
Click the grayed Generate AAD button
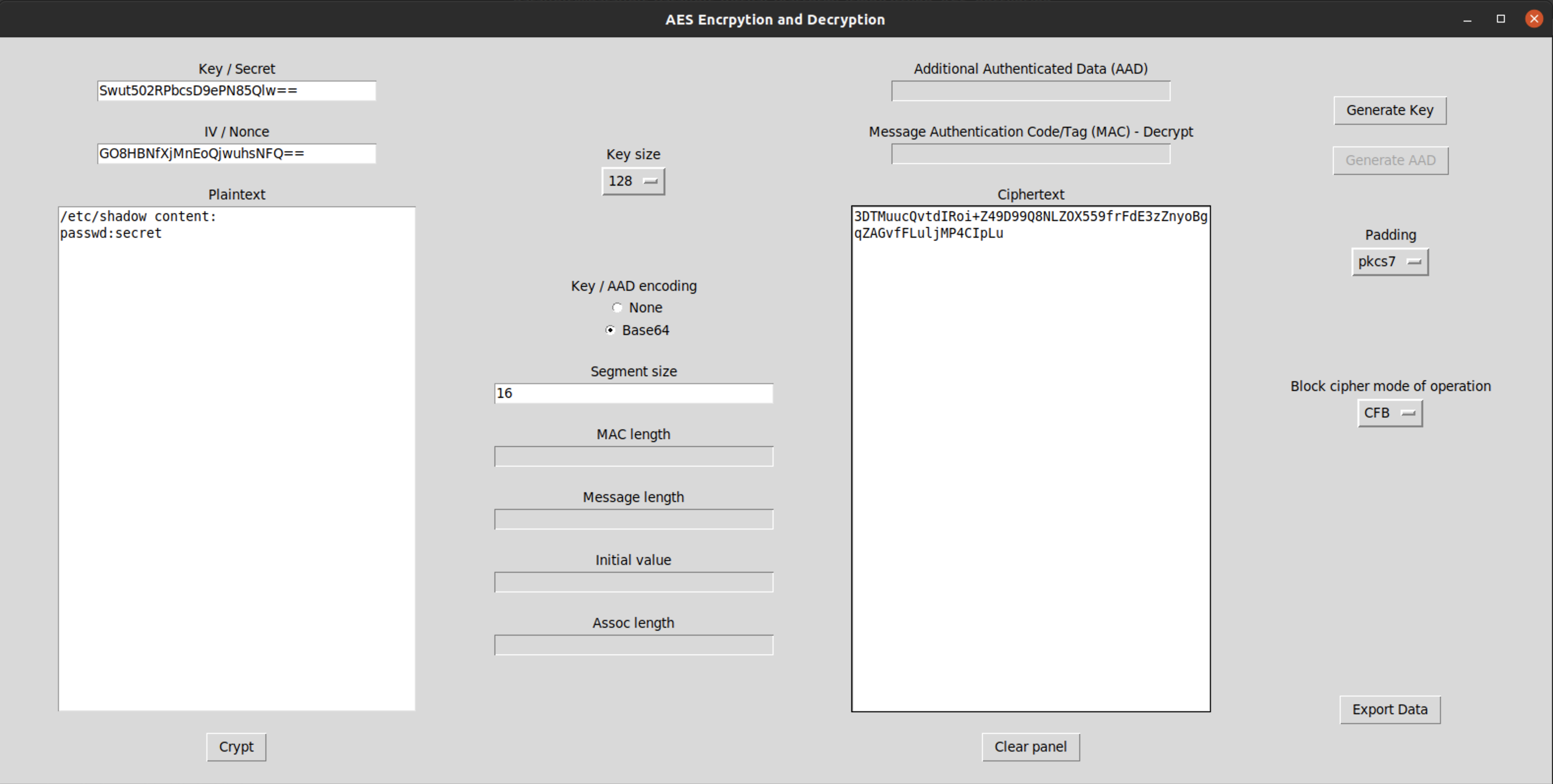[x=1390, y=161]
